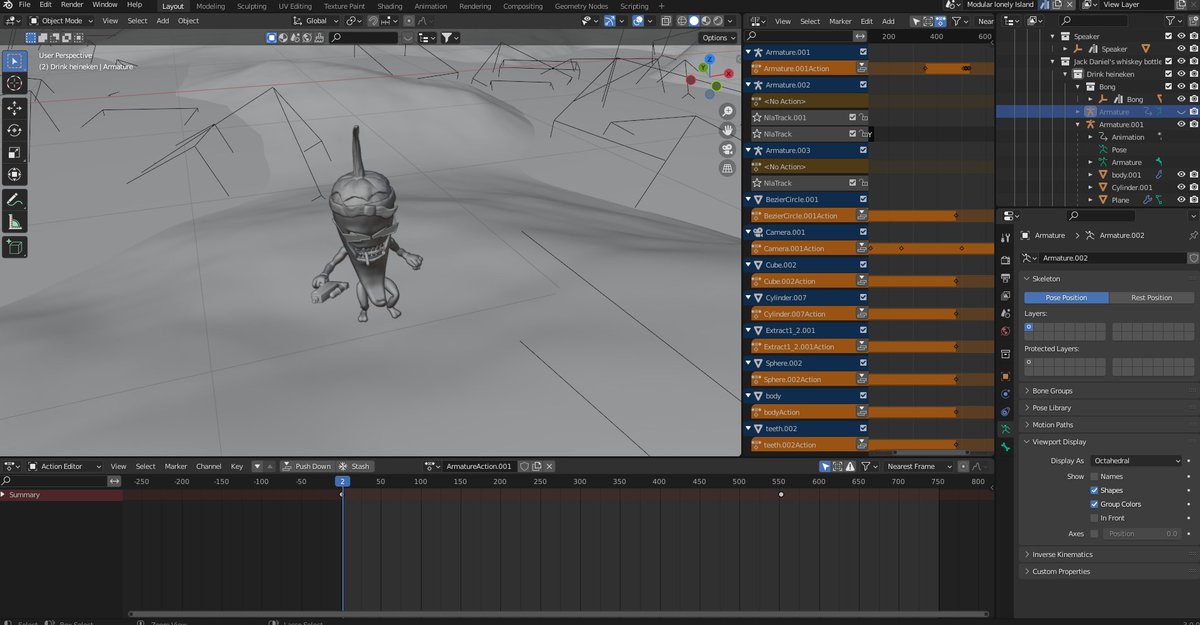Expand the Bone Groups panel
This screenshot has width=1200, height=625.
click(1052, 391)
